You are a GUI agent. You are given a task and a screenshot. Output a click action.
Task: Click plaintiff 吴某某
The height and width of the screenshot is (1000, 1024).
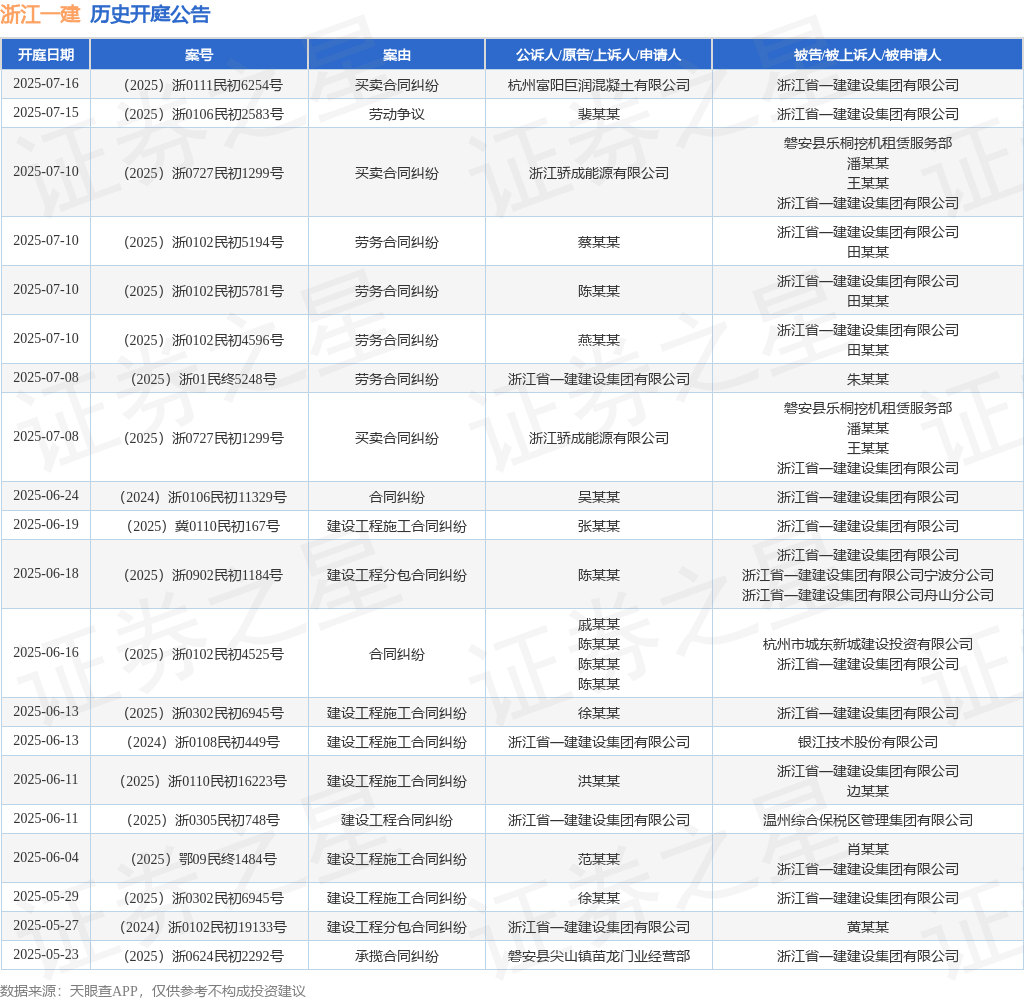599,497
